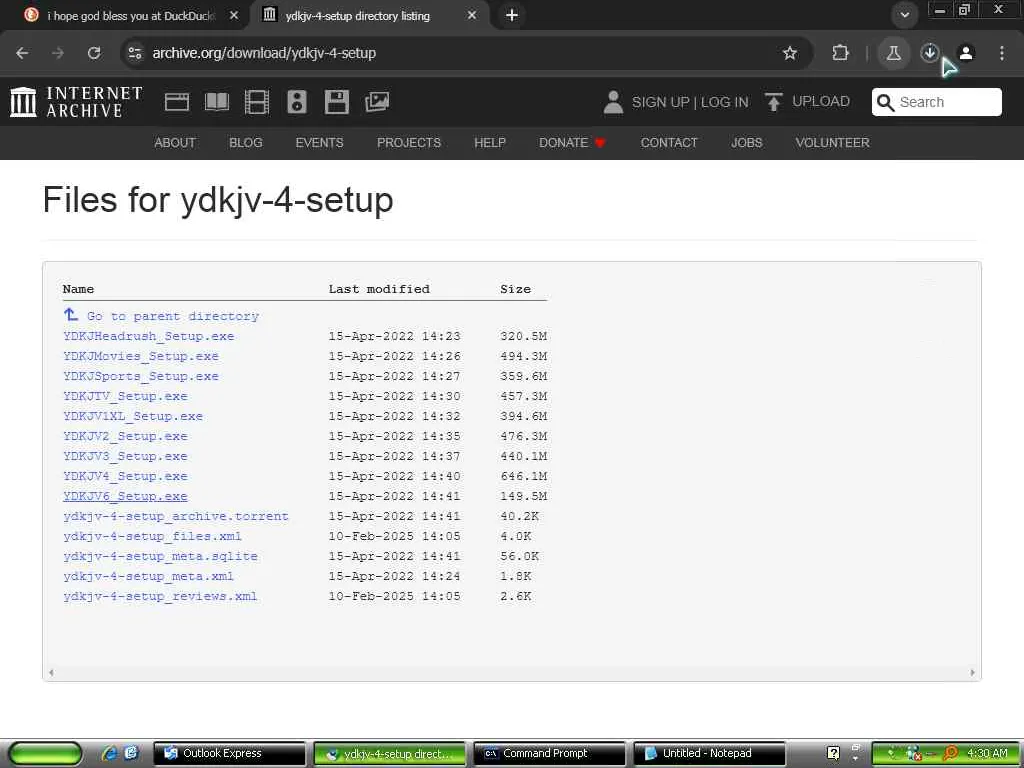This screenshot has width=1024, height=768.
Task: Open the Chrome profile avatar icon
Action: click(966, 53)
